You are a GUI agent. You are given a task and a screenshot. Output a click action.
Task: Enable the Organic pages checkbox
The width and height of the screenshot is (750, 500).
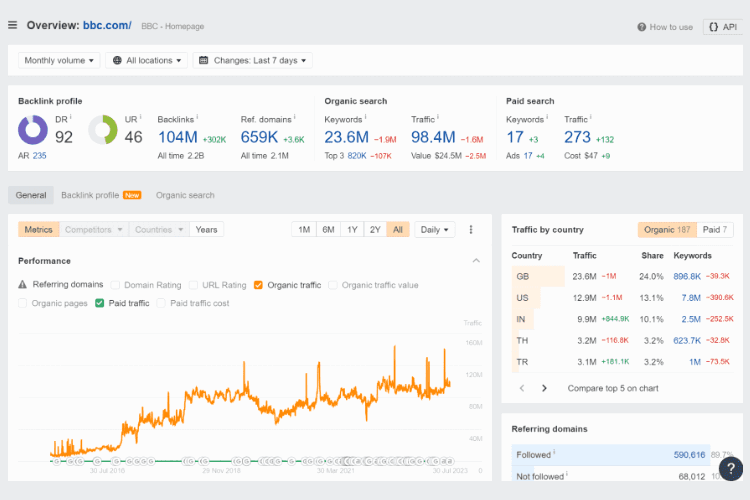[x=22, y=303]
